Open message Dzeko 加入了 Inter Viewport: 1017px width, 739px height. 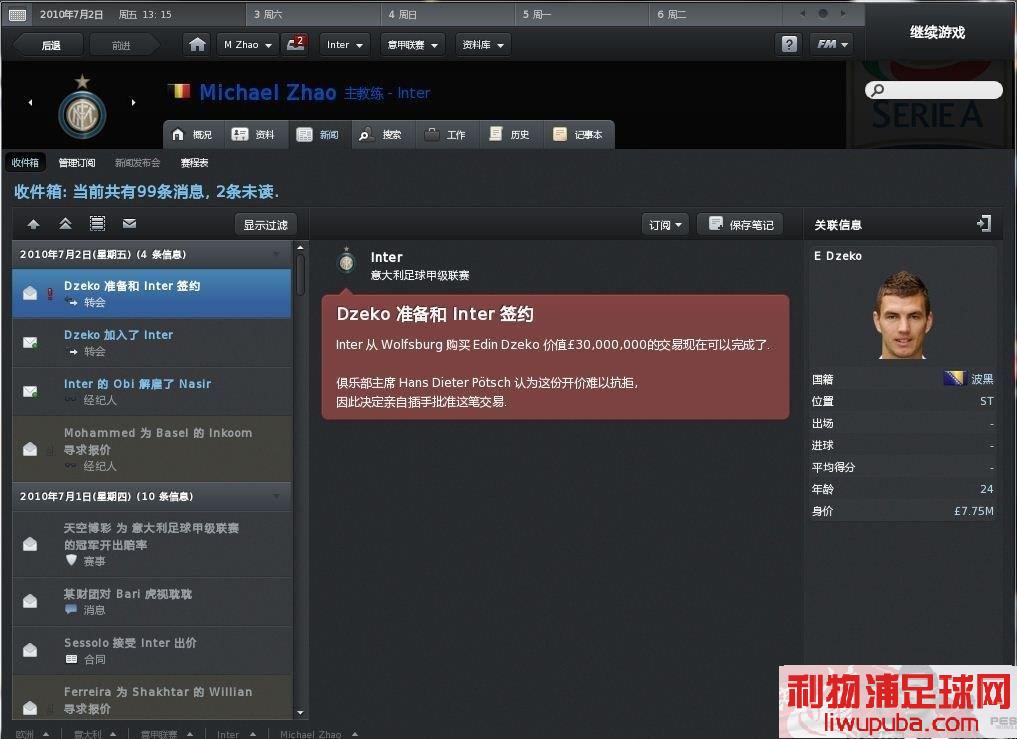pos(152,343)
